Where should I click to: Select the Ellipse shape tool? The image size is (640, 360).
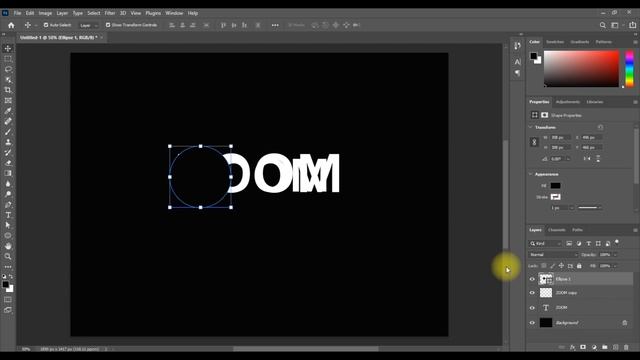8,236
